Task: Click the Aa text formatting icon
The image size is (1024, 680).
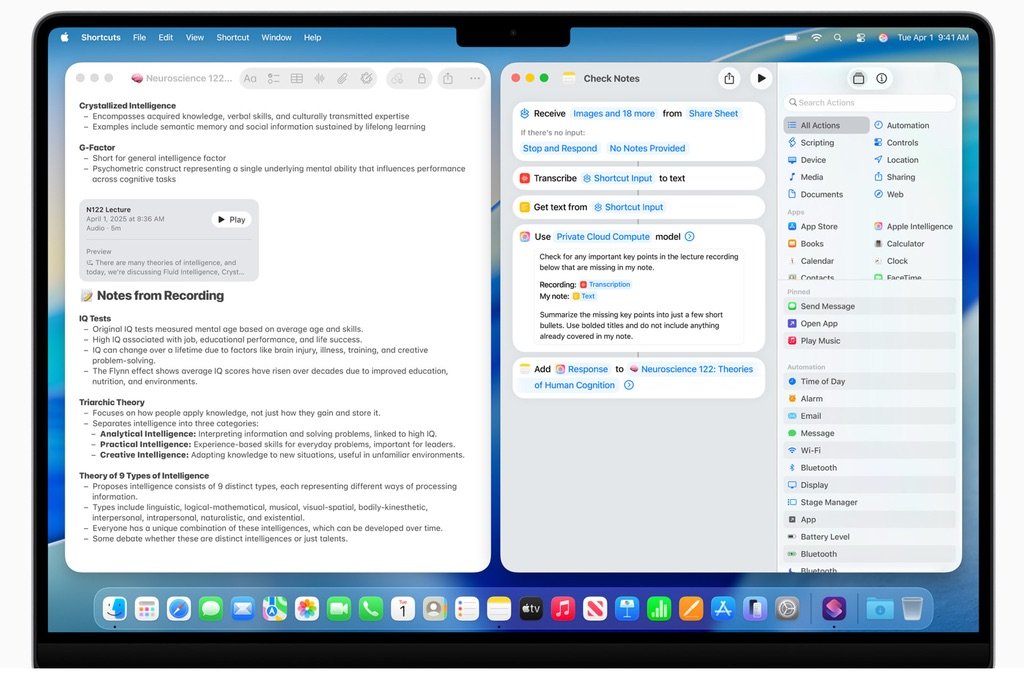Action: tap(252, 78)
